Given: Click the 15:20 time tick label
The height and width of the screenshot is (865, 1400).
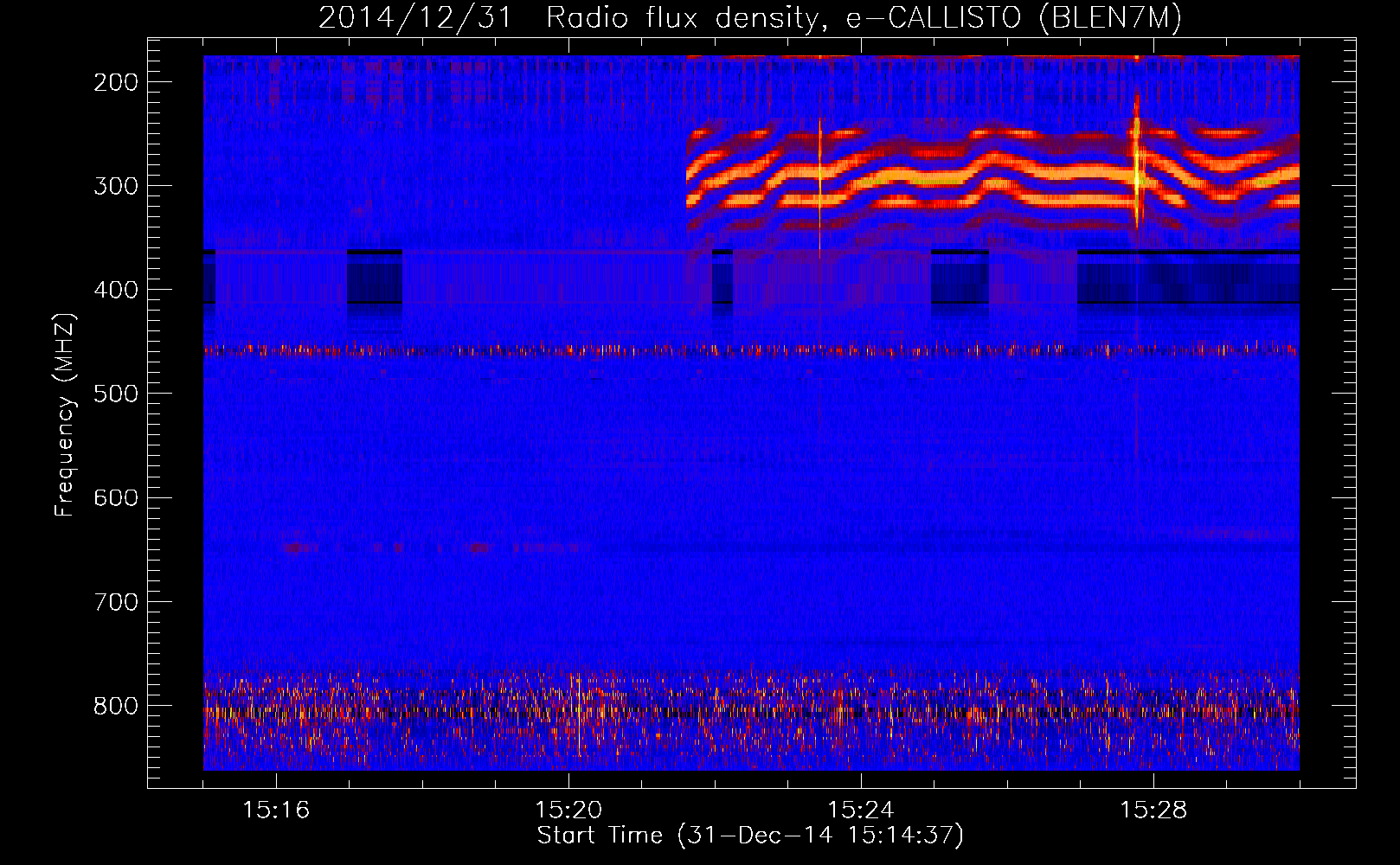Looking at the screenshot, I should (x=568, y=811).
